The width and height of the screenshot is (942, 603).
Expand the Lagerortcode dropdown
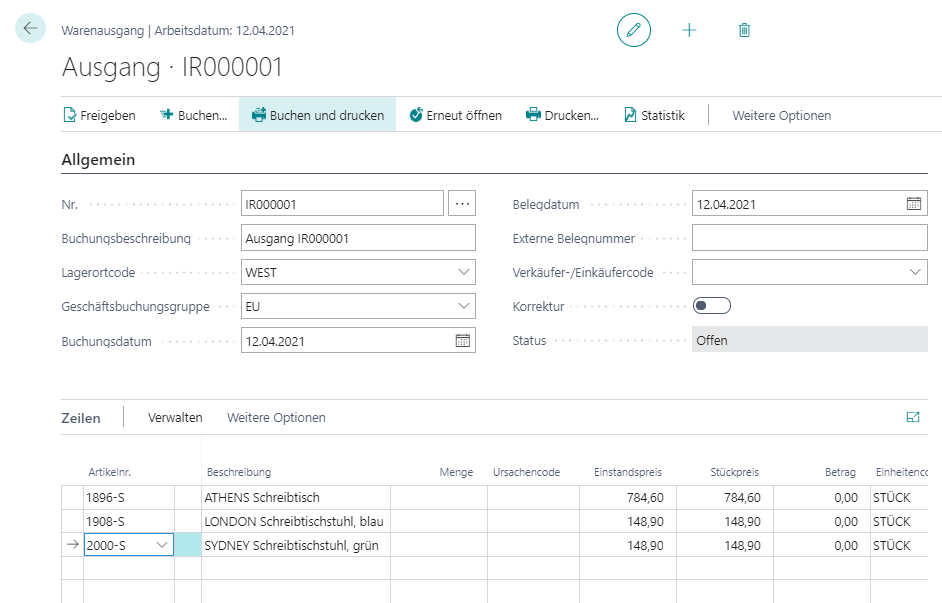pos(464,272)
